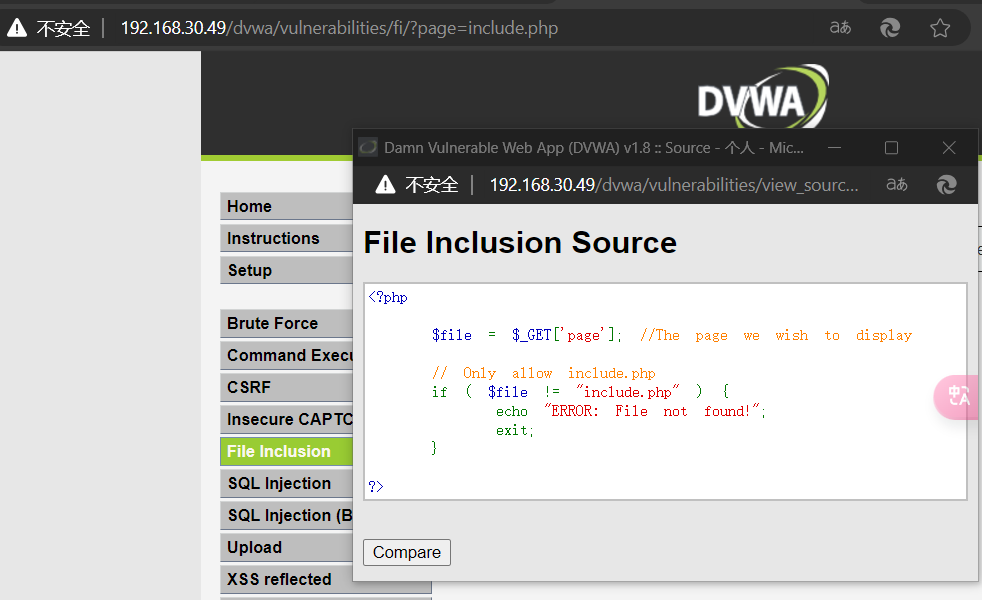Go to the SQL Injection page

[287, 483]
